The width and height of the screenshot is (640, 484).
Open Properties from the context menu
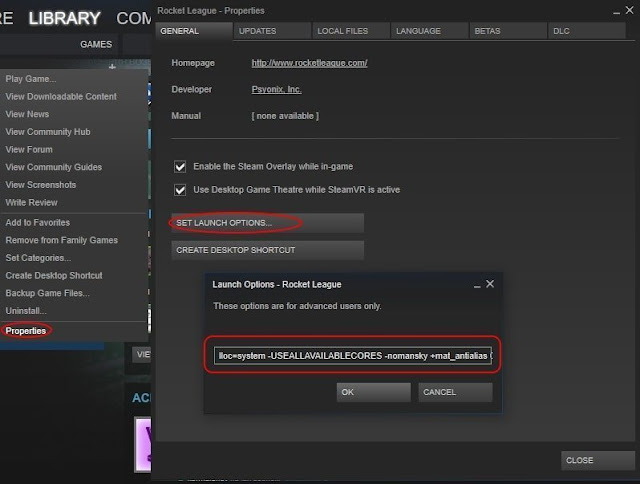26,331
